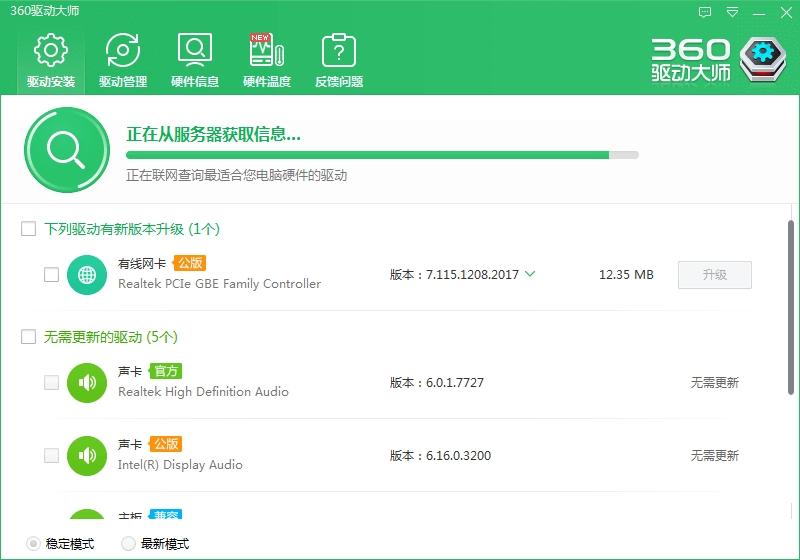
Task: Click 无需更新 status for Intel Display Audio
Action: [x=715, y=455]
